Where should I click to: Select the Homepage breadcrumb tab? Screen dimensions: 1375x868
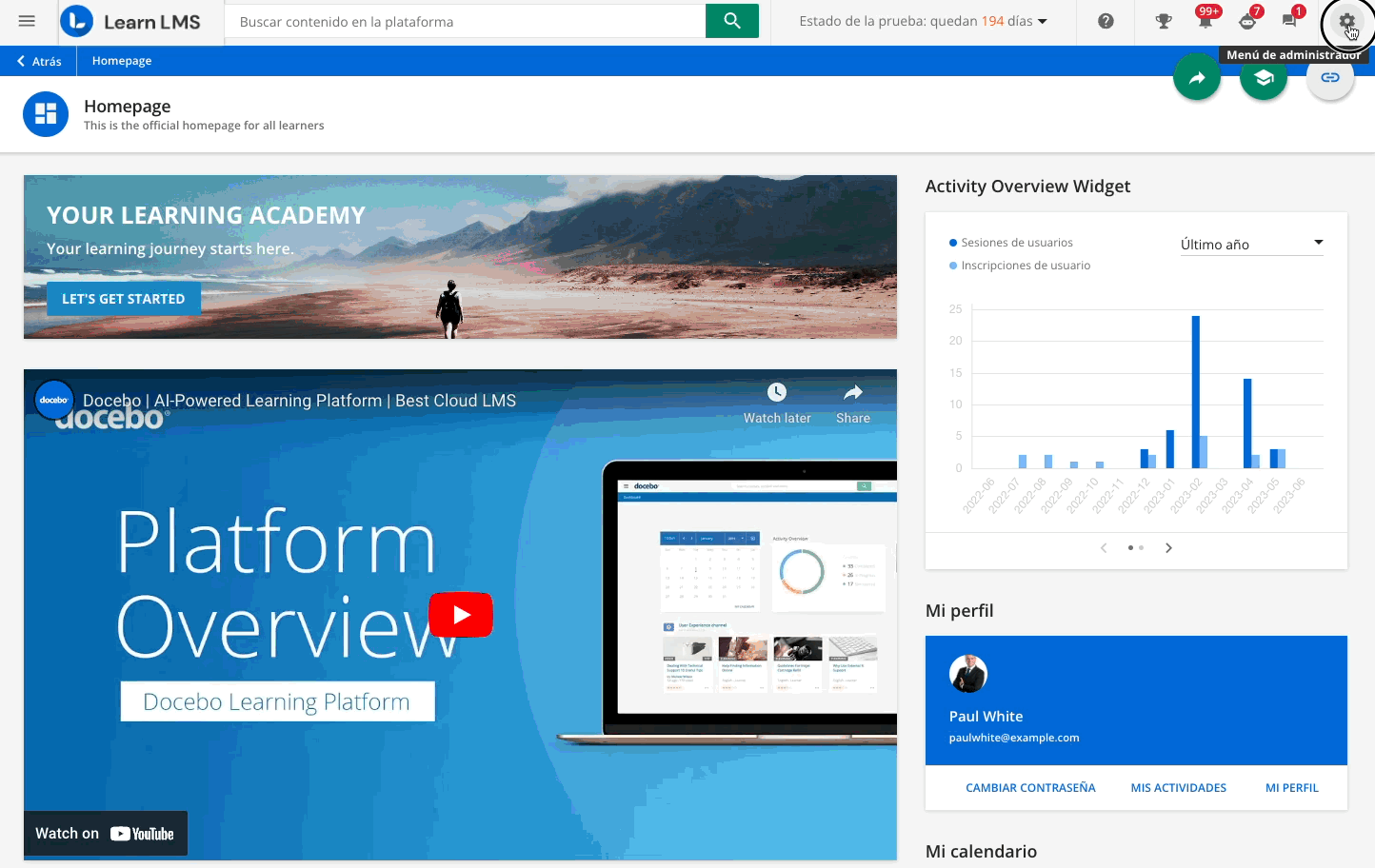[122, 61]
